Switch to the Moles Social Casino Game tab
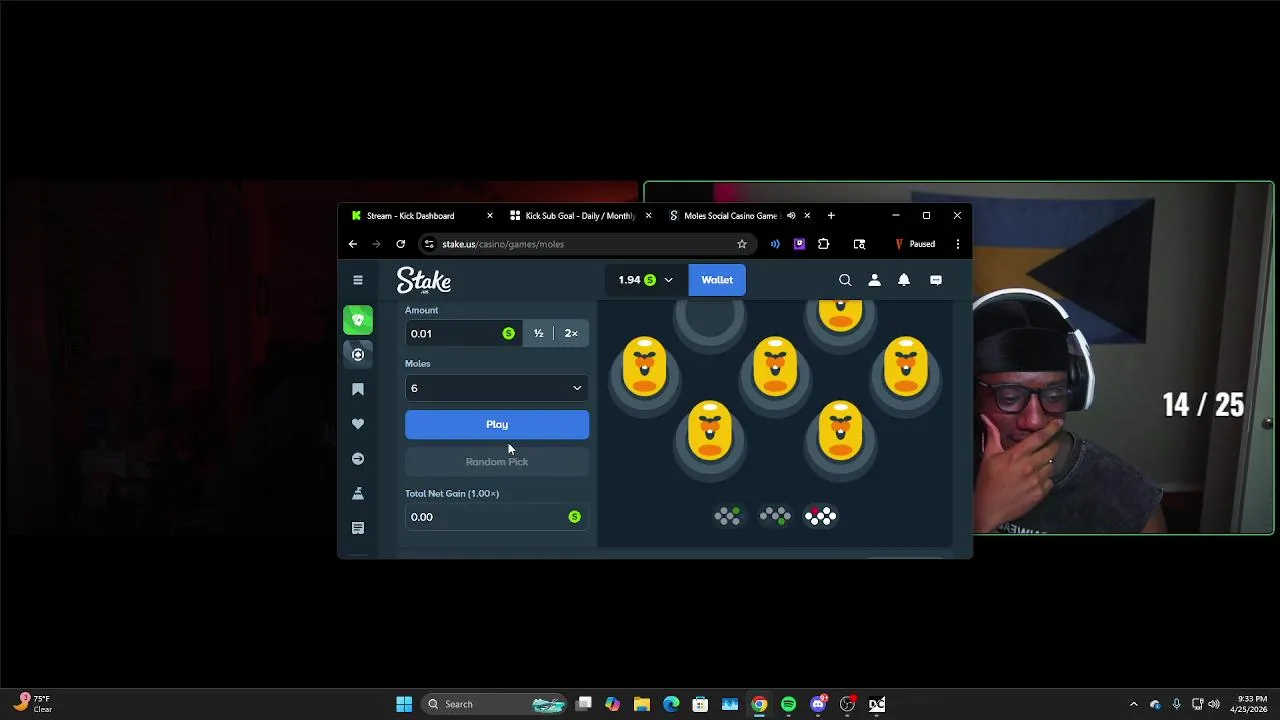Image resolution: width=1280 pixels, height=720 pixels. [730, 216]
